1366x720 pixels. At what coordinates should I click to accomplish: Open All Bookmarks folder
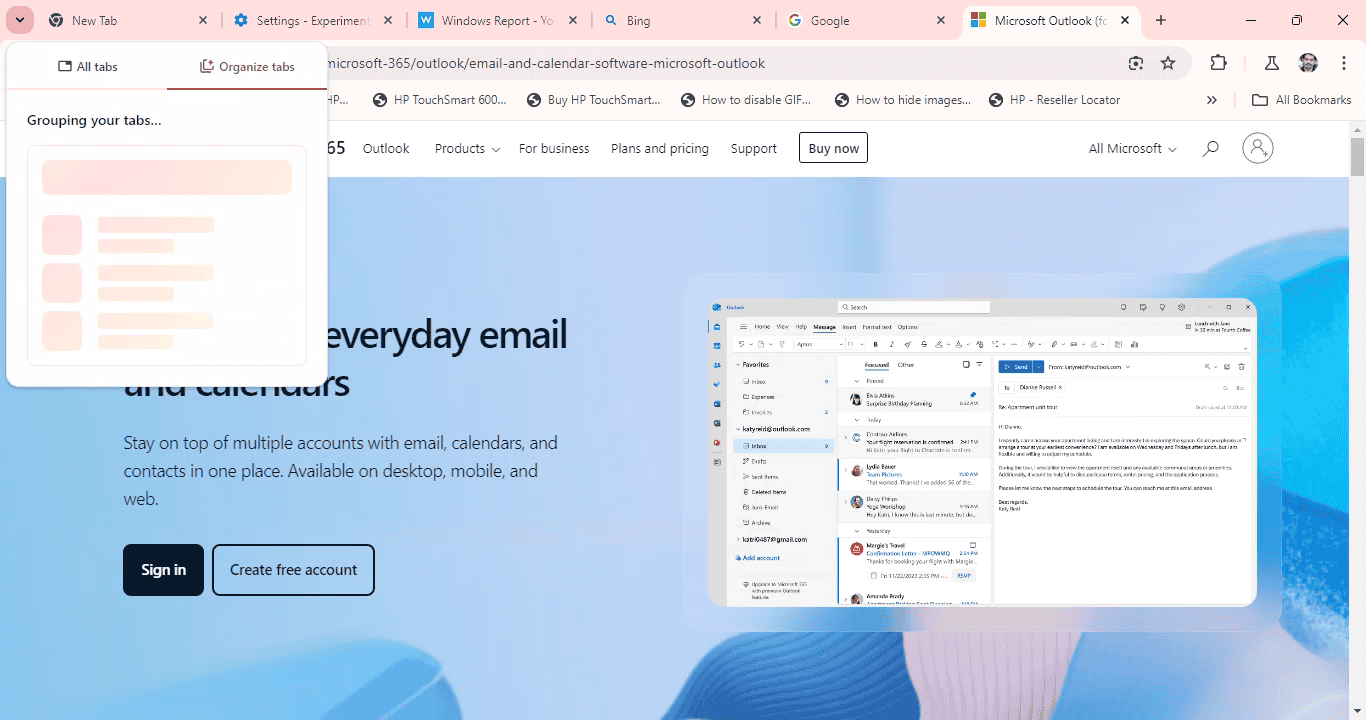(x=1302, y=100)
